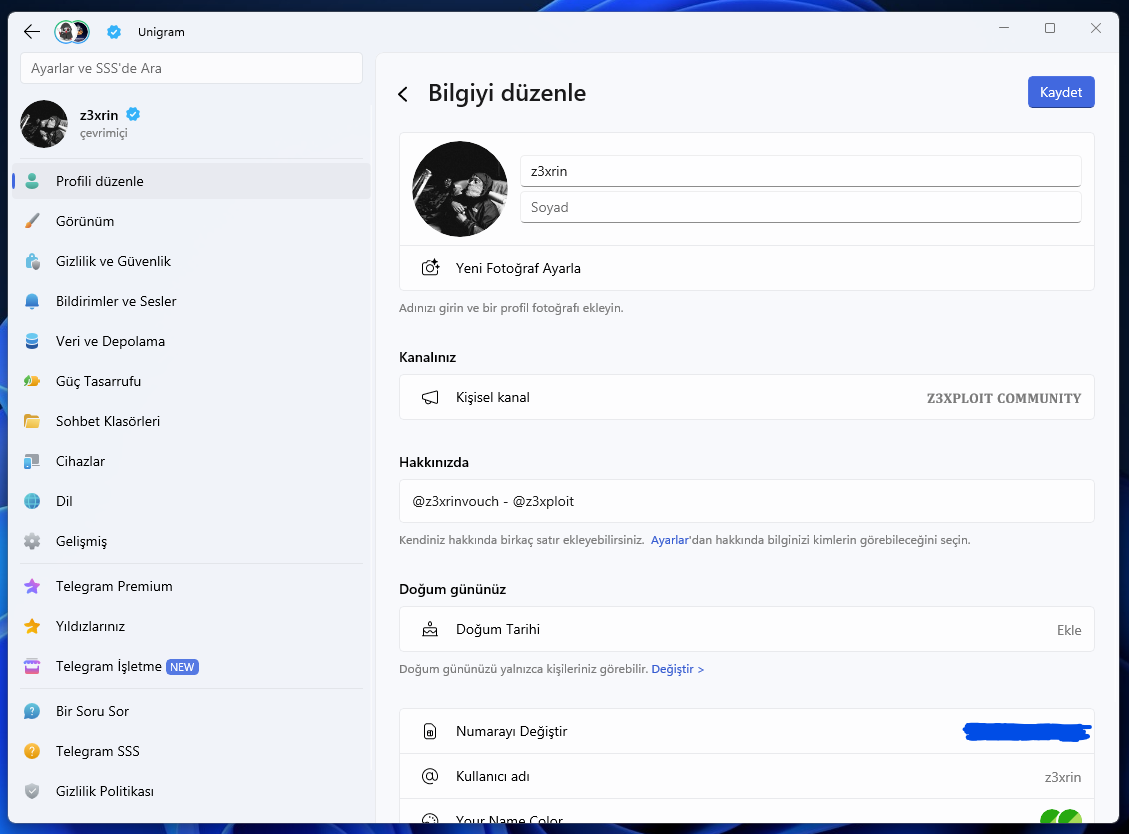
Task: Click the Yıldızlarınız gold star icon
Action: tap(32, 627)
